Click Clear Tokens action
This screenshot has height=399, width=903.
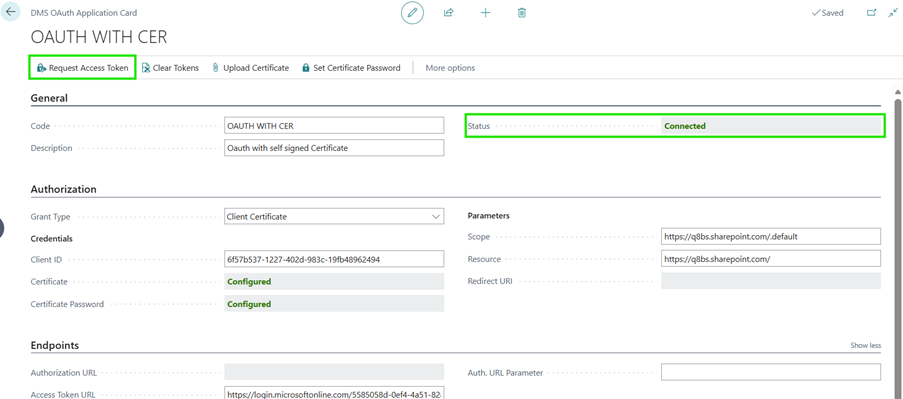[x=170, y=68]
